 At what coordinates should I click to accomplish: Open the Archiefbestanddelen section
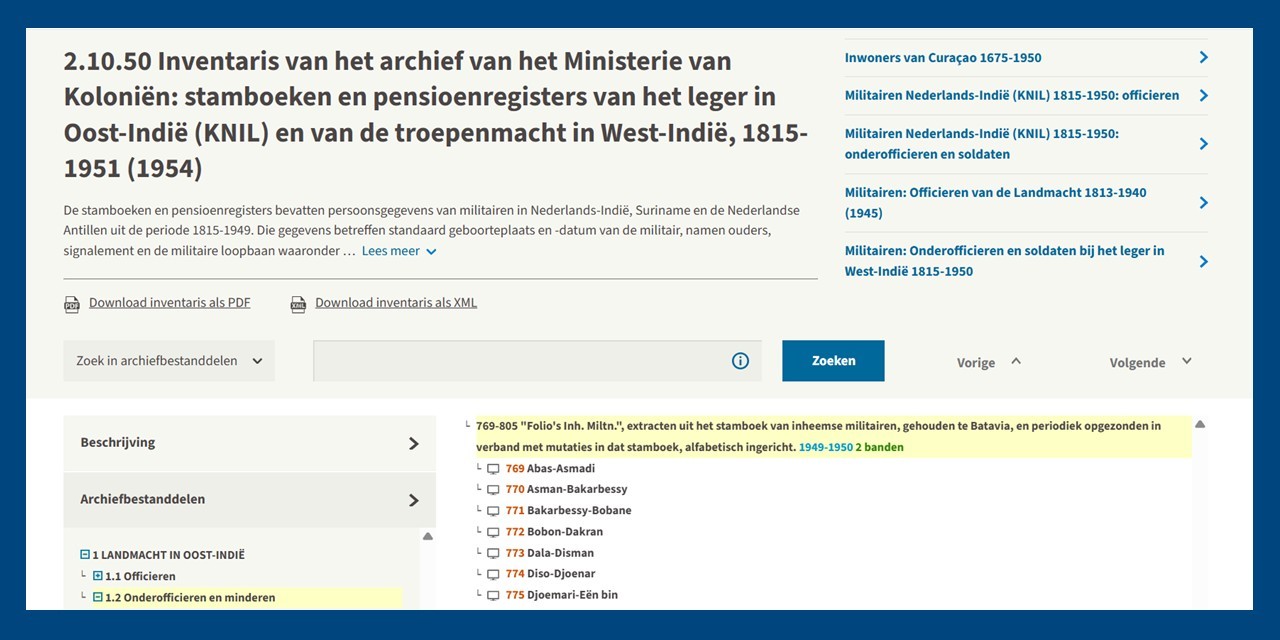point(249,500)
